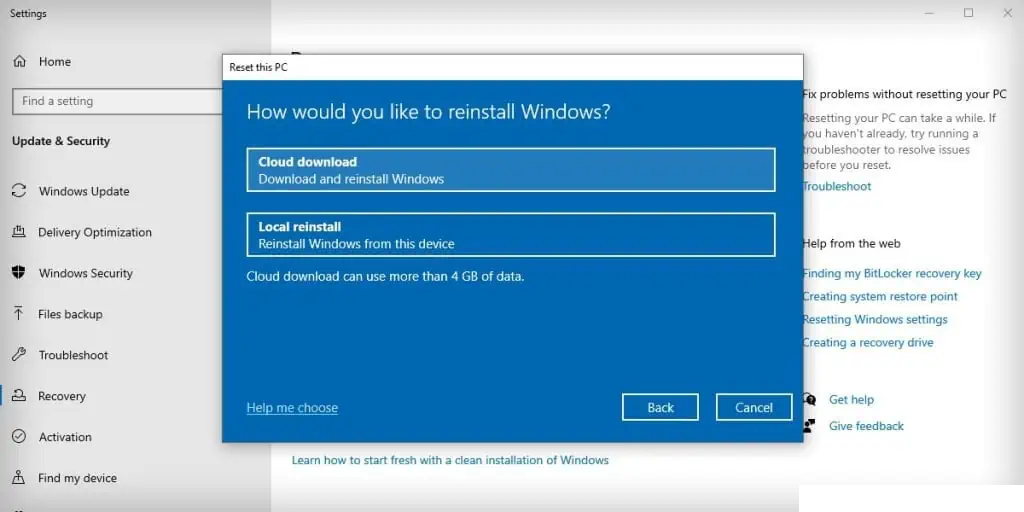Open Creating a recovery drive link
Viewport: 1024px width, 512px height.
tap(867, 342)
